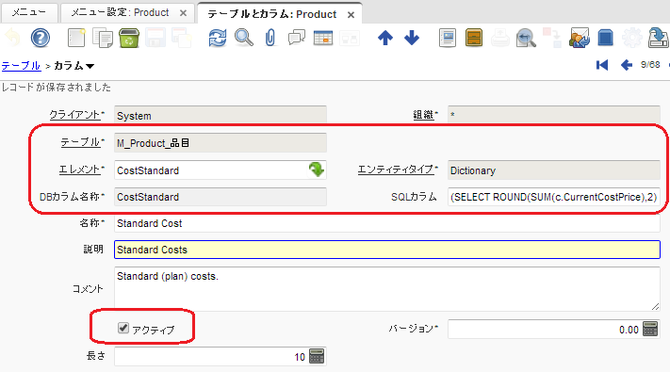Click the エンティティタイプ label link

pos(396,170)
